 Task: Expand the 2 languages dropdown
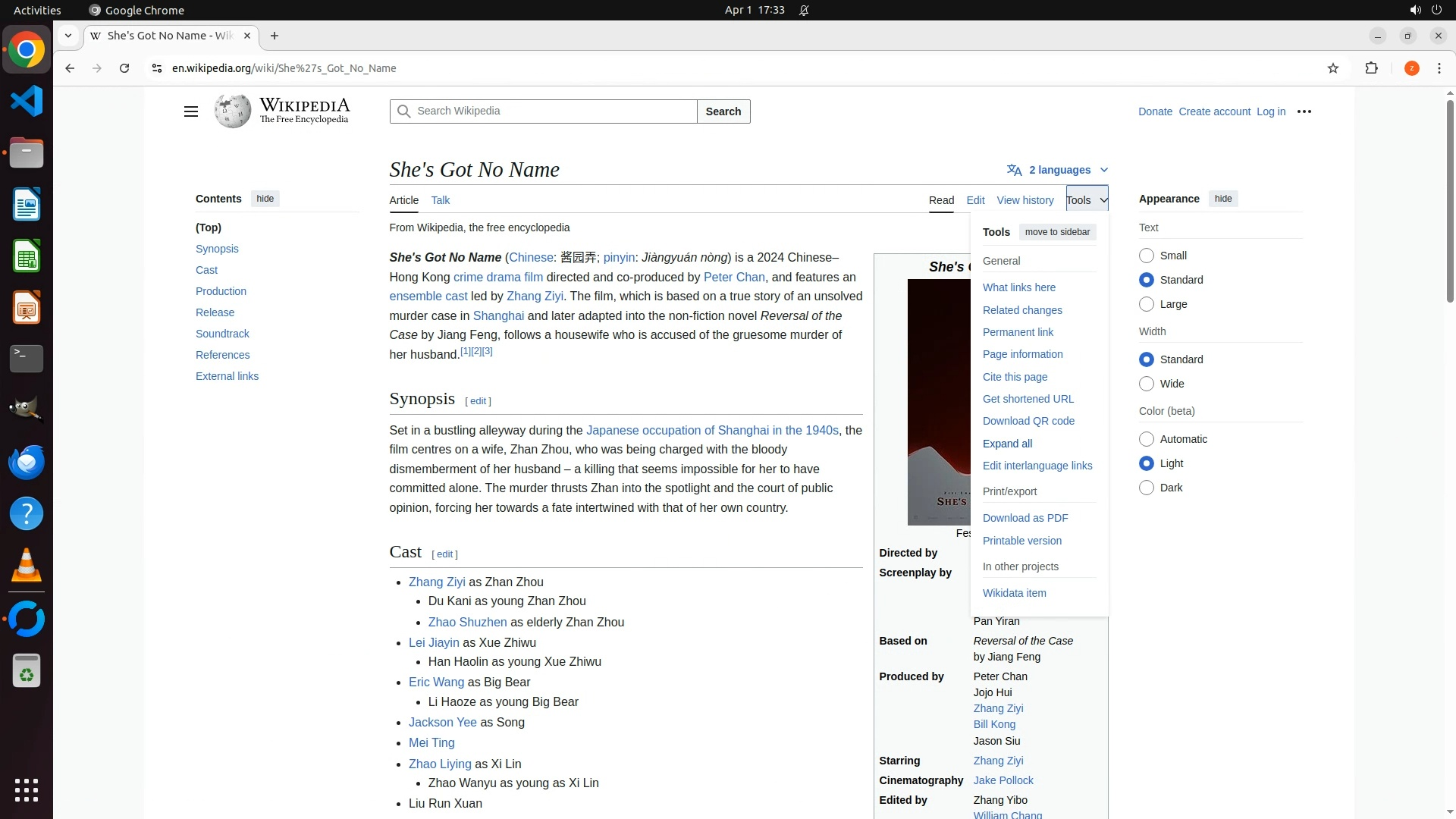[1059, 170]
